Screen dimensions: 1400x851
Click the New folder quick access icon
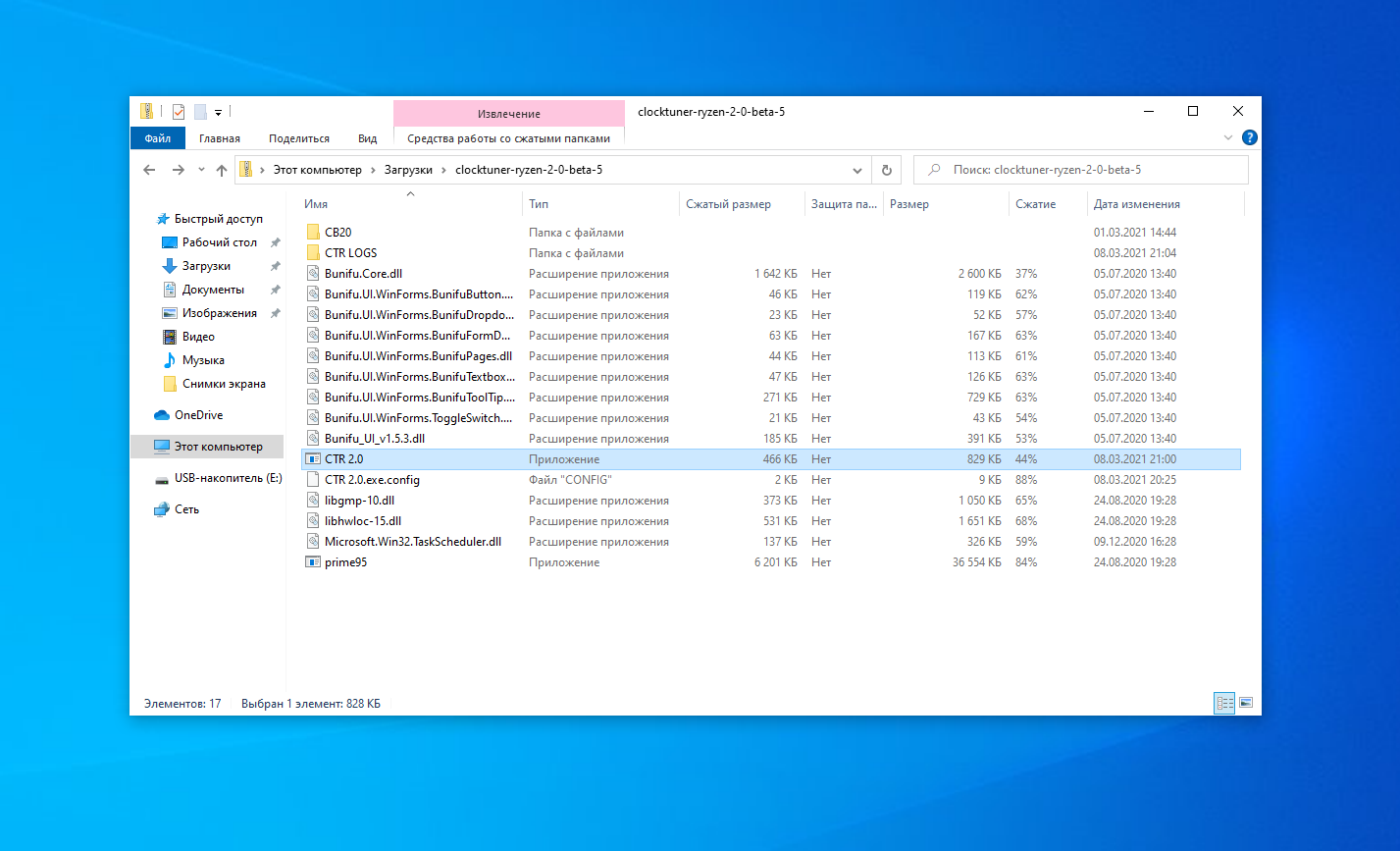(x=200, y=112)
